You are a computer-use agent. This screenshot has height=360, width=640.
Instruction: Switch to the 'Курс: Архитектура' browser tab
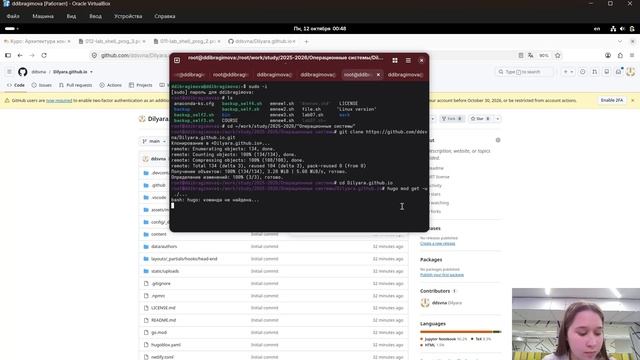pyautogui.click(x=37, y=41)
